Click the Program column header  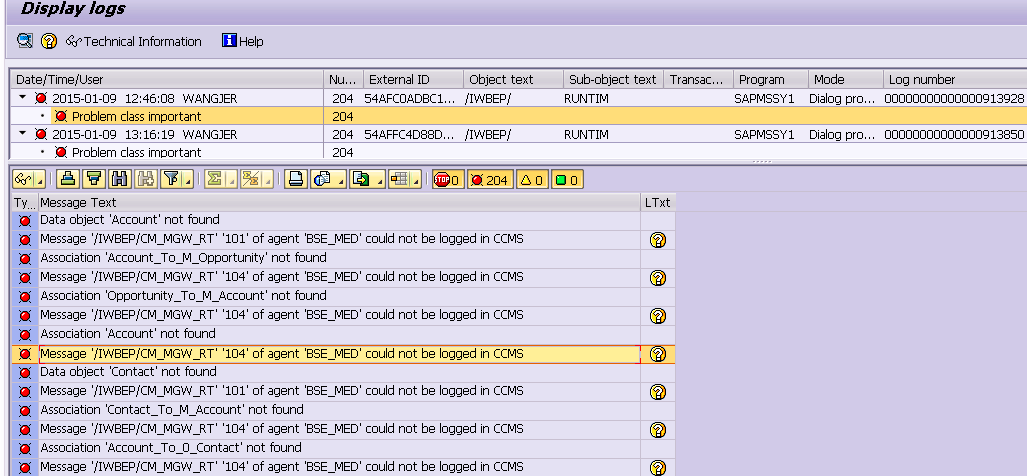pyautogui.click(x=771, y=79)
